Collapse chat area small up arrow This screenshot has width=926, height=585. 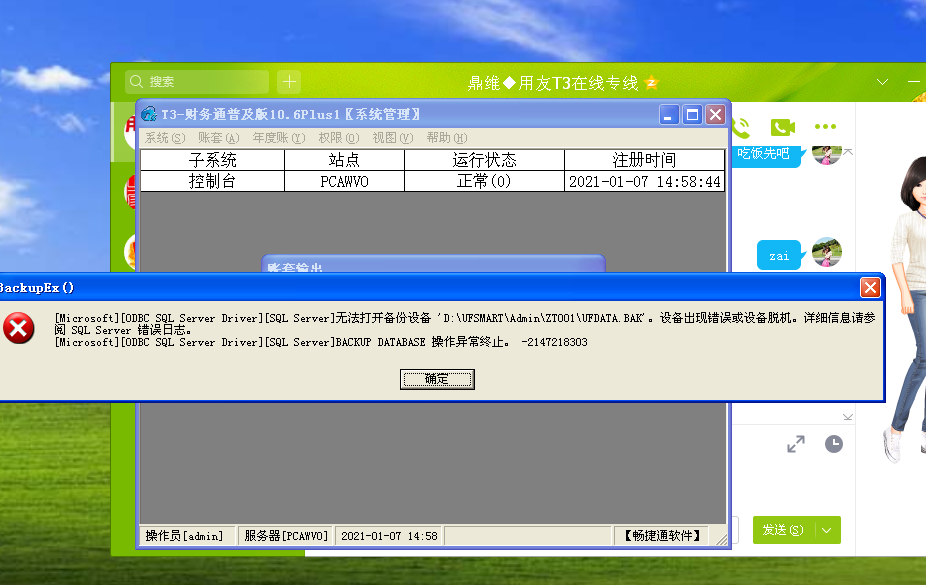pyautogui.click(x=849, y=152)
